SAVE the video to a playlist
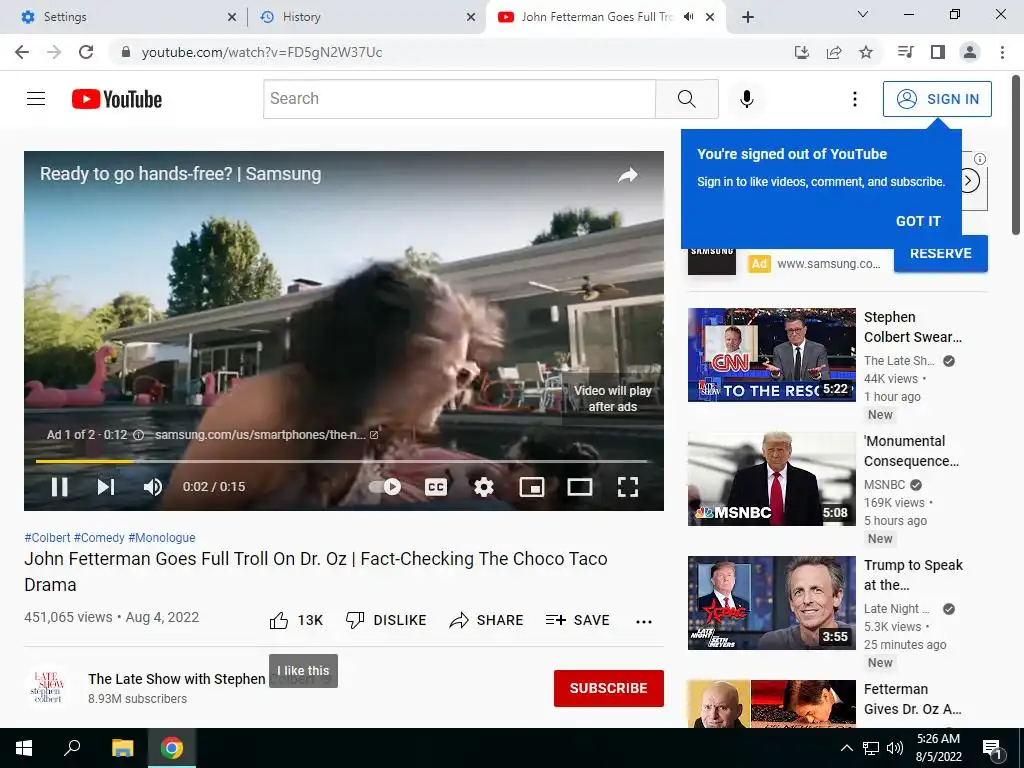Screen dimensions: 1024x768 [578, 620]
